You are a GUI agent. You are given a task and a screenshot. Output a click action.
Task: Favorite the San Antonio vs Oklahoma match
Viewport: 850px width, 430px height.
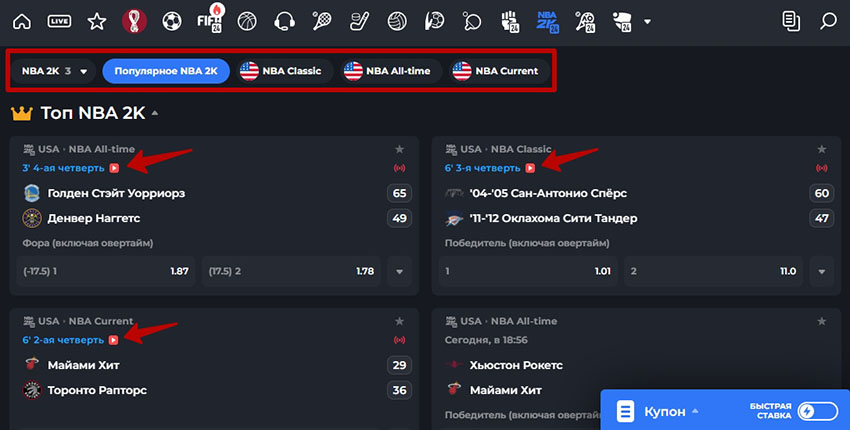[822, 149]
